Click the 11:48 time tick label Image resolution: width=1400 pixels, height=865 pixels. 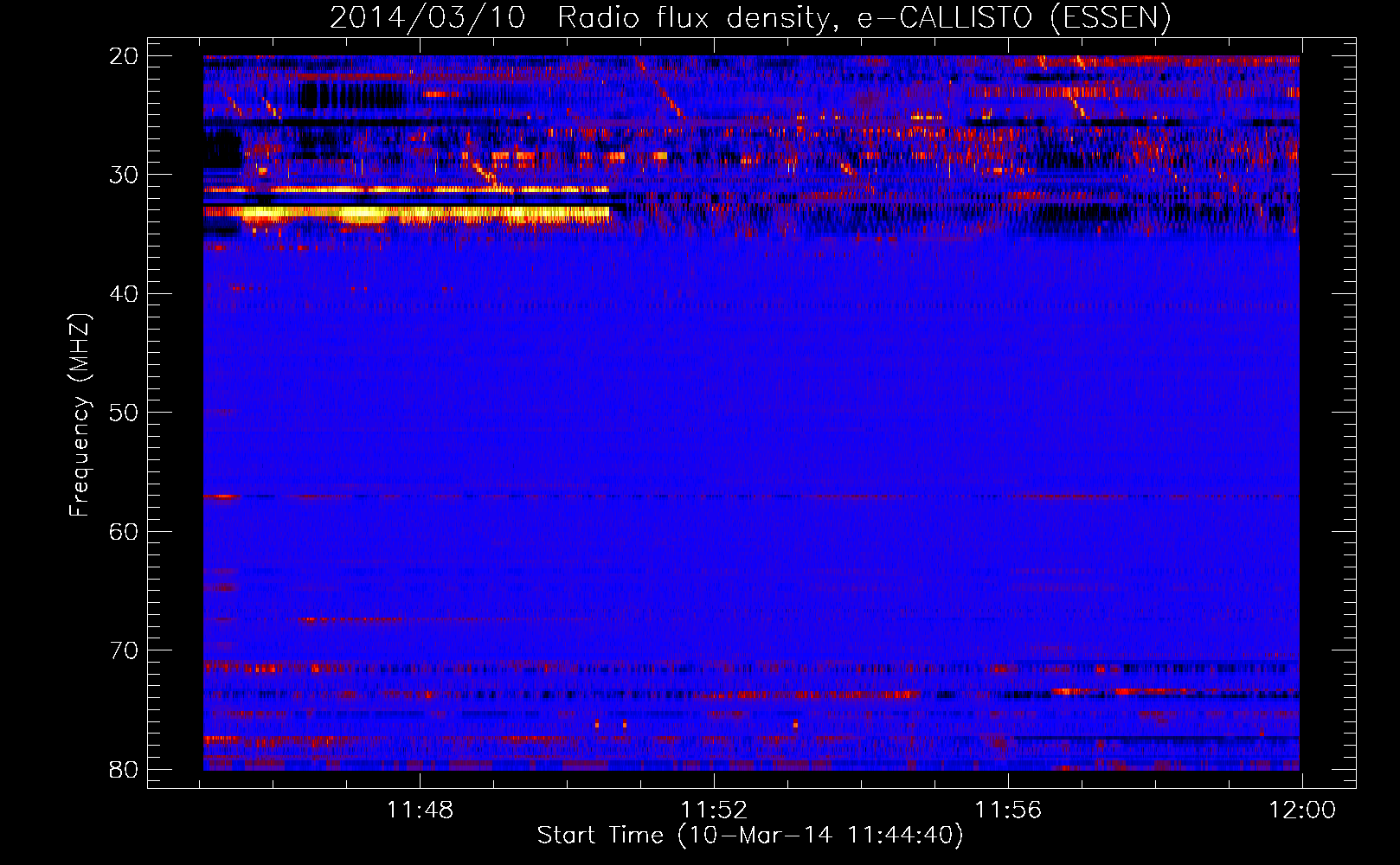point(420,811)
